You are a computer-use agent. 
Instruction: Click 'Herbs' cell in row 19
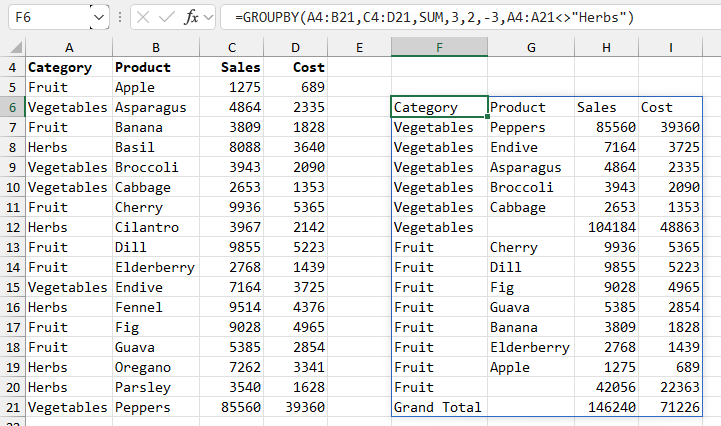coord(69,368)
